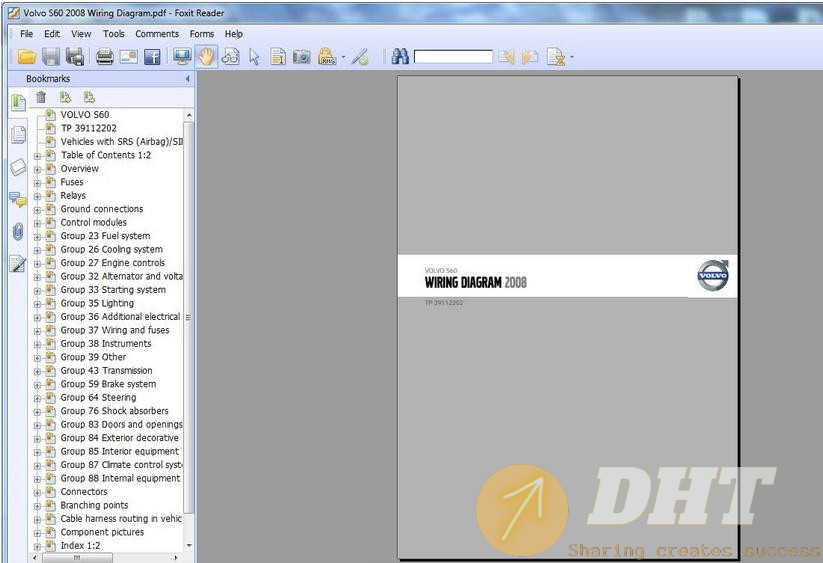
Task: Click the RMS padlock icon
Action: 327,56
